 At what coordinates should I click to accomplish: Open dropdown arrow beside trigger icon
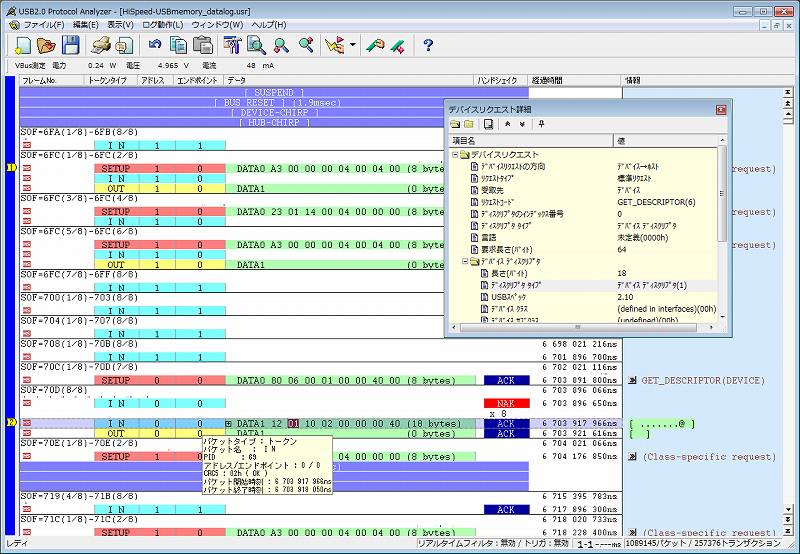point(353,45)
